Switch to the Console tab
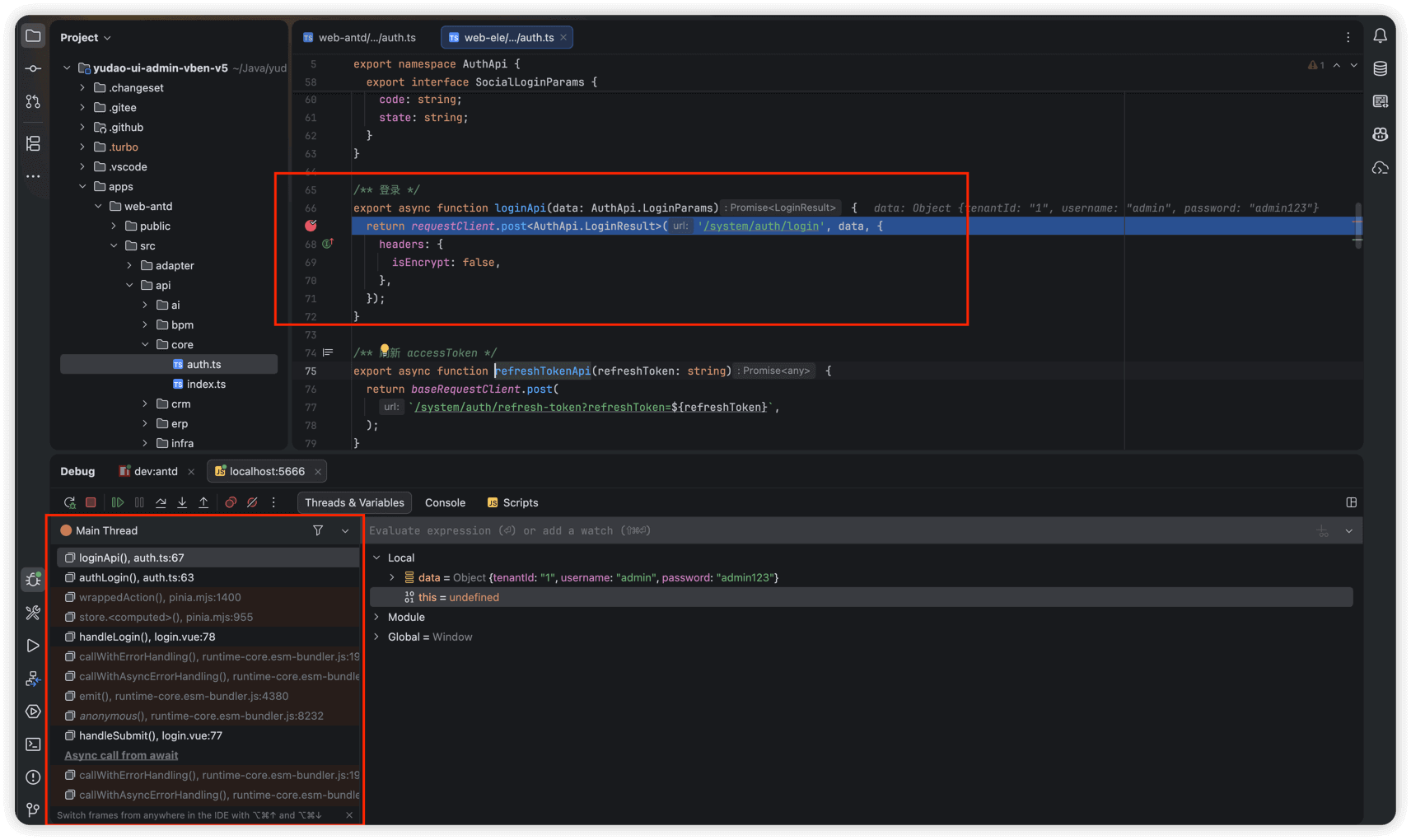1411x840 pixels. tap(445, 503)
